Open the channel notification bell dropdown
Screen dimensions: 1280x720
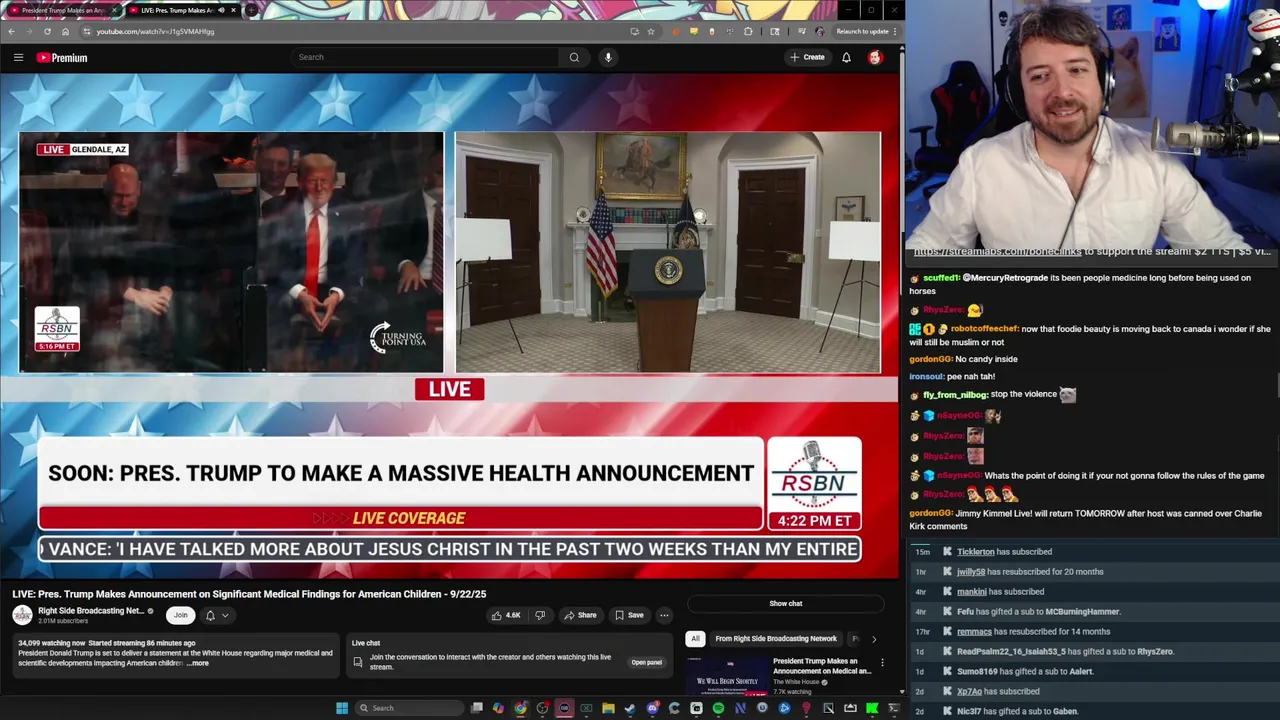click(215, 615)
